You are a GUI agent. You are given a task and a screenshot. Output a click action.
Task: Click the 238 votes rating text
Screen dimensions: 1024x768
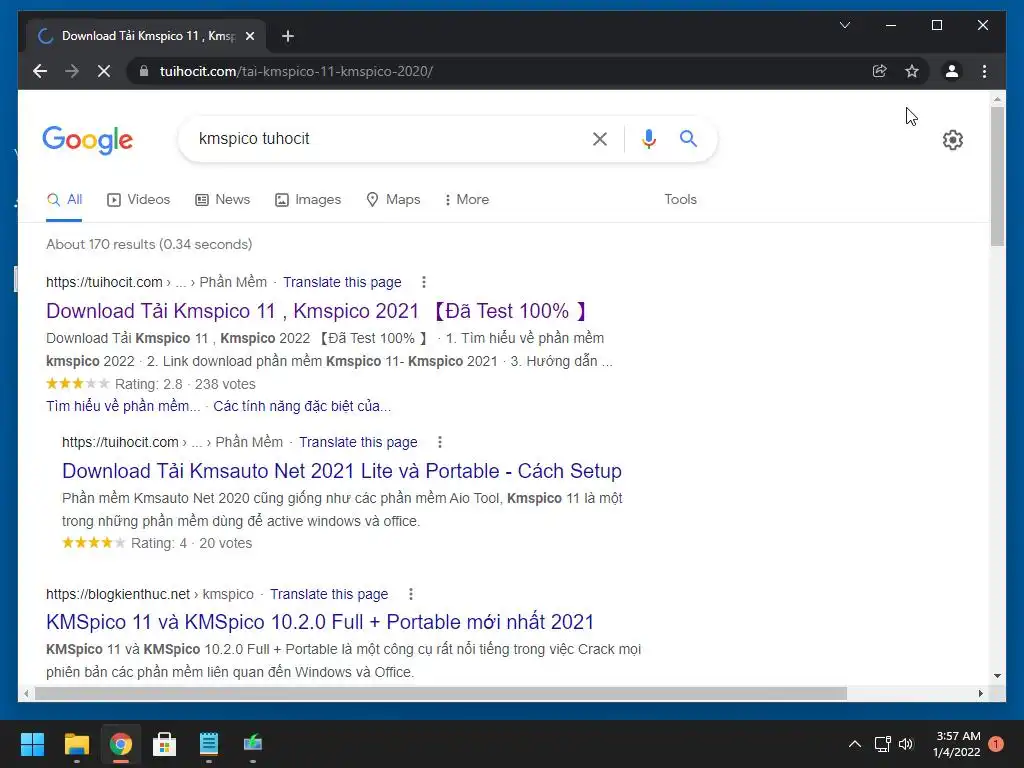(225, 384)
